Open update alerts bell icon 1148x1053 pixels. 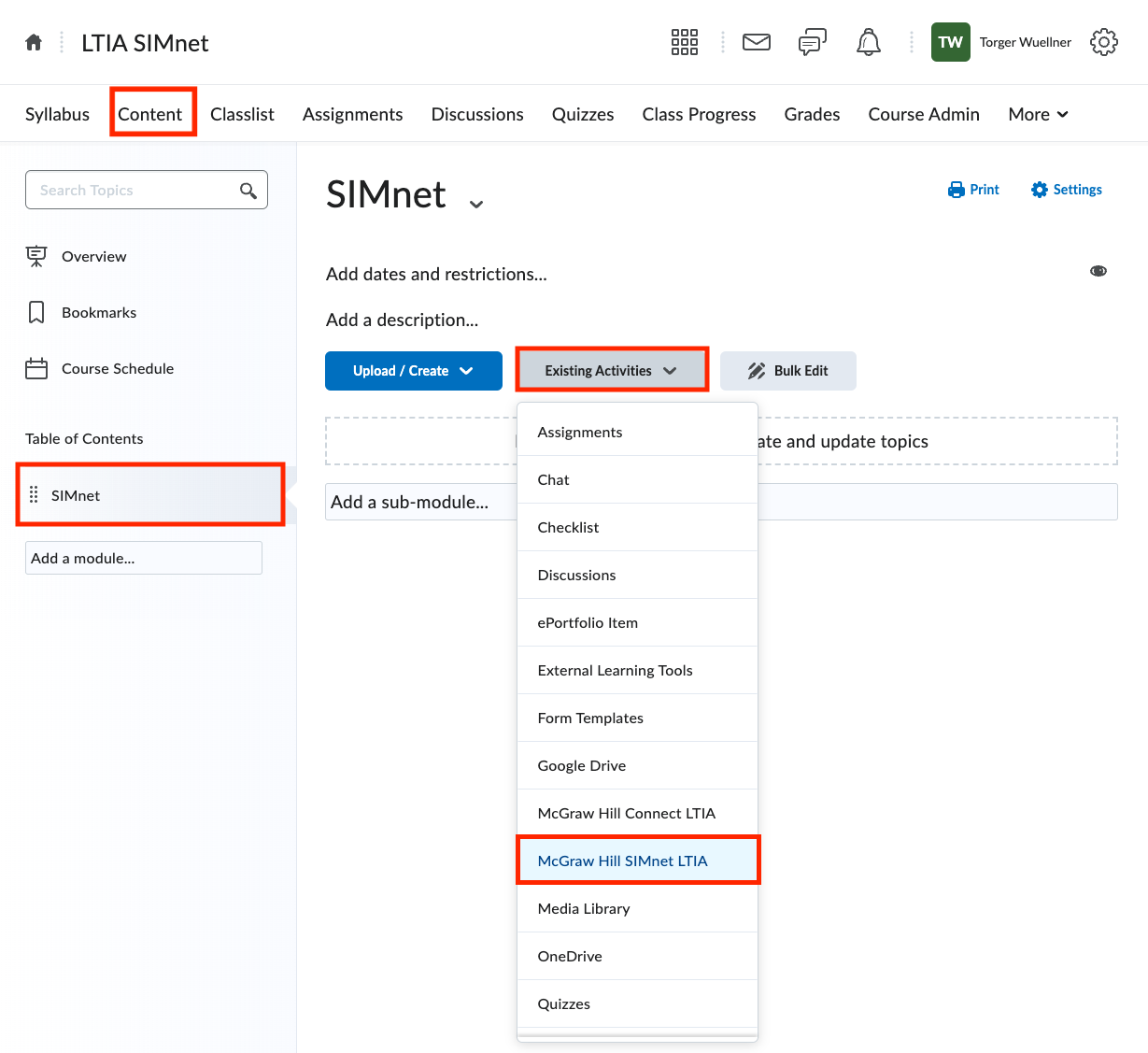tap(869, 42)
